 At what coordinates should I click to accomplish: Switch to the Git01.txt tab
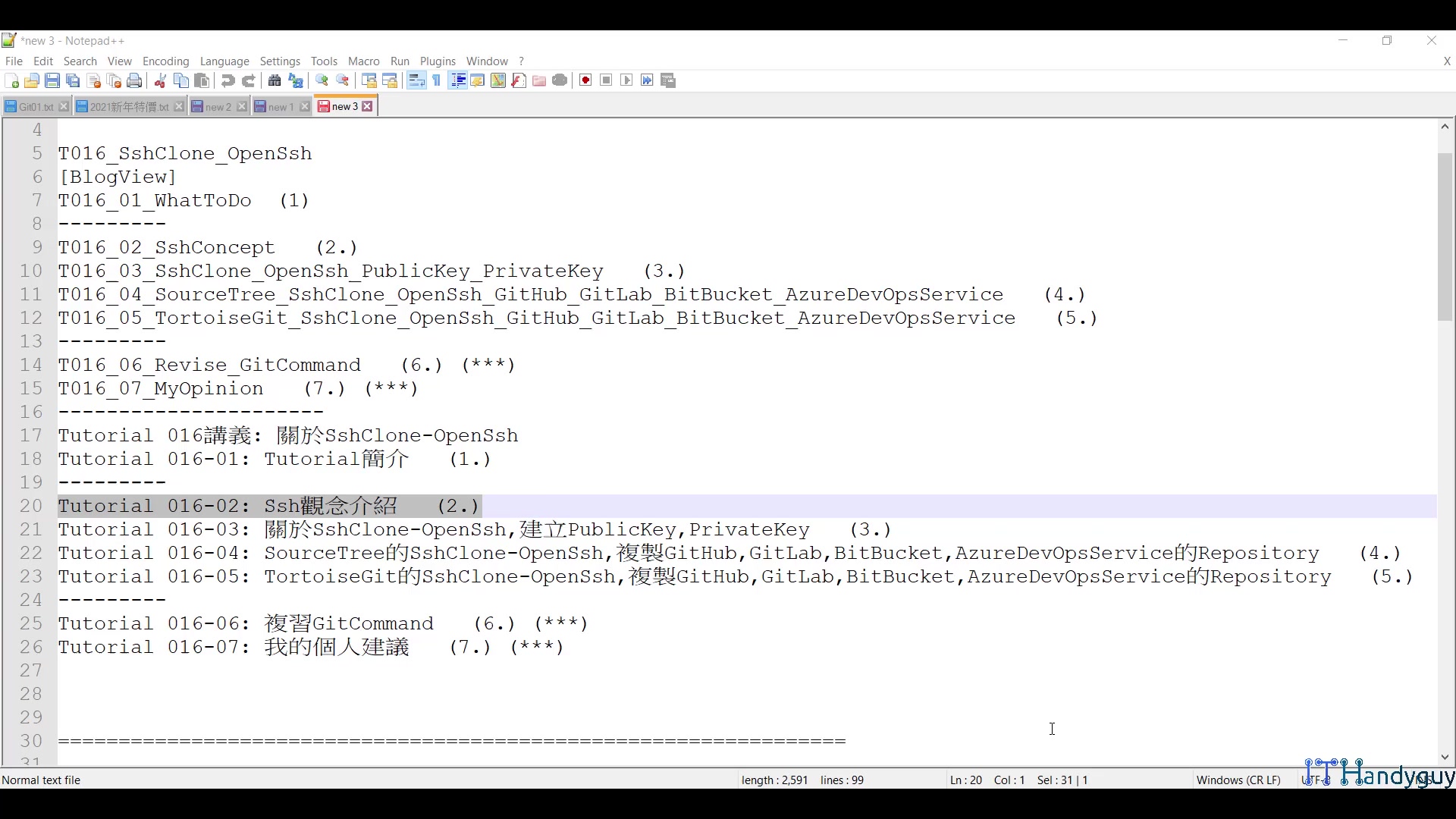pos(36,107)
